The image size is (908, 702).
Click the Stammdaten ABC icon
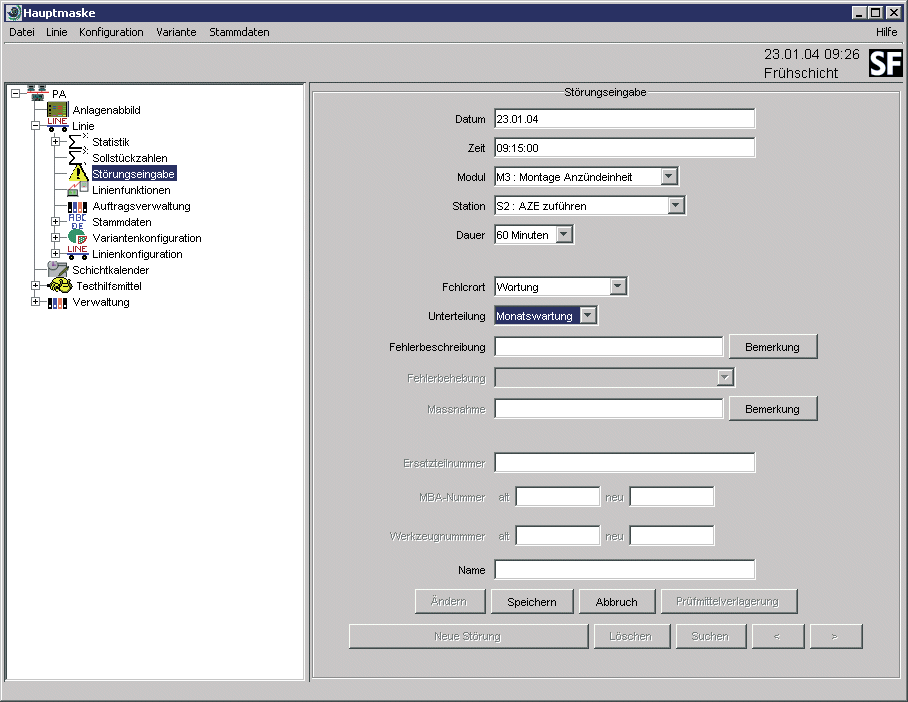(77, 222)
